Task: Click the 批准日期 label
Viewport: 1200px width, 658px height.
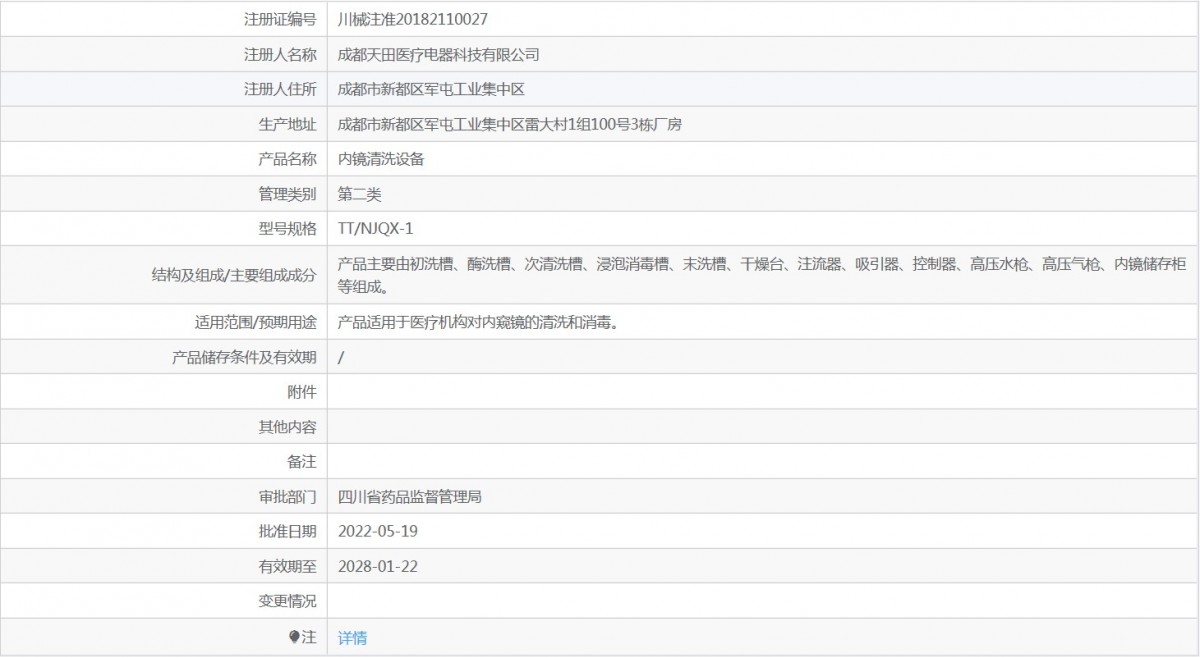Action: tap(287, 531)
